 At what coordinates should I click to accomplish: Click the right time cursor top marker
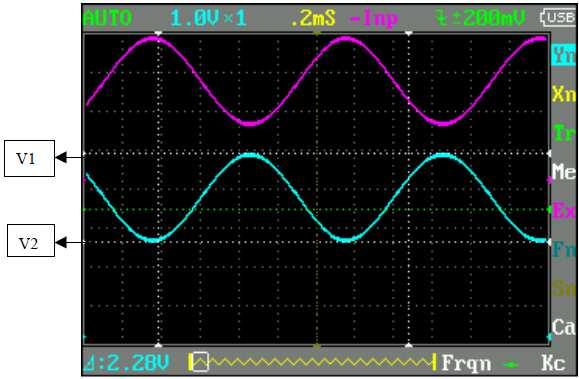coord(408,33)
